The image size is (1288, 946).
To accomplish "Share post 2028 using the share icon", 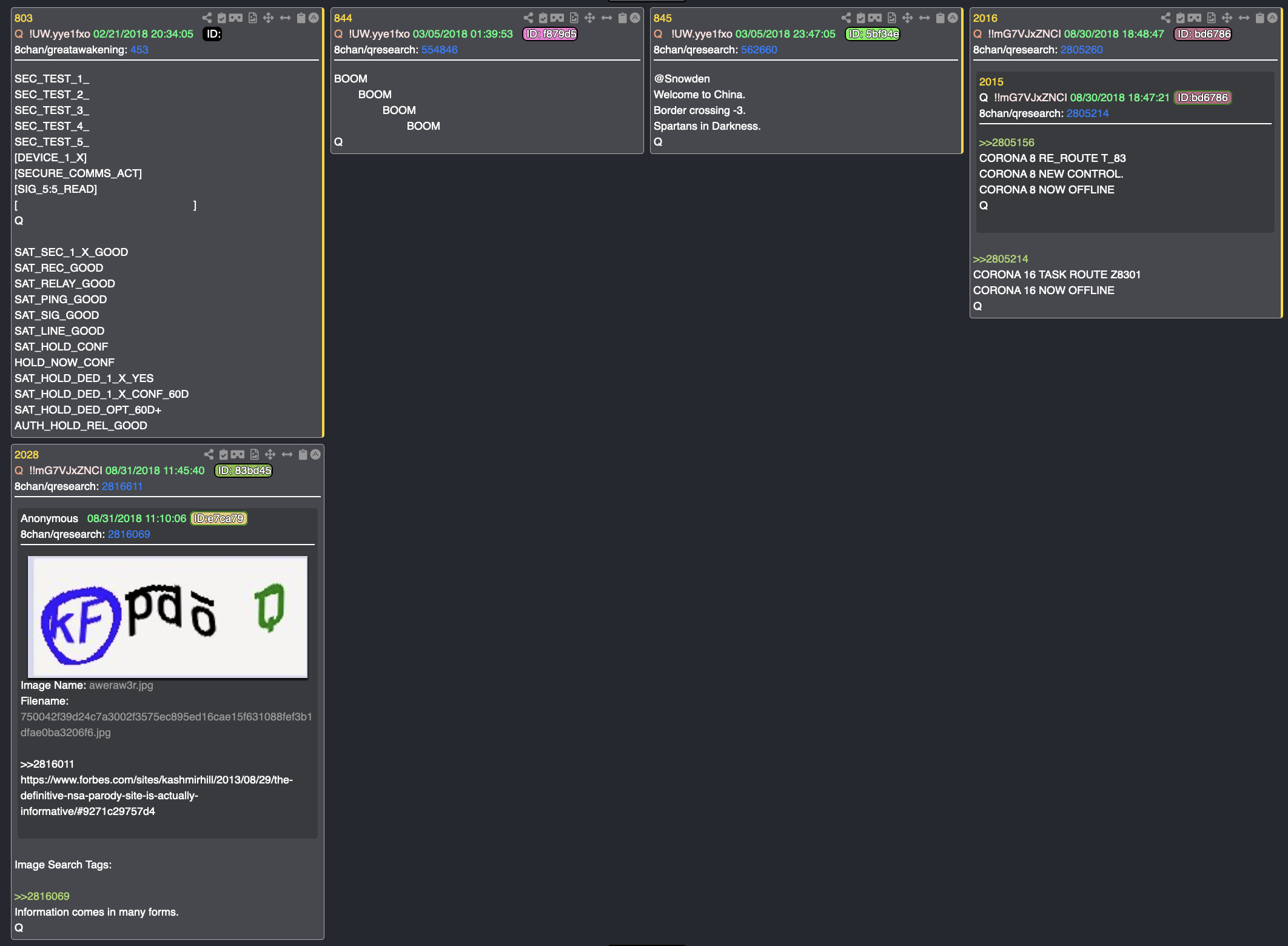I will tap(209, 455).
